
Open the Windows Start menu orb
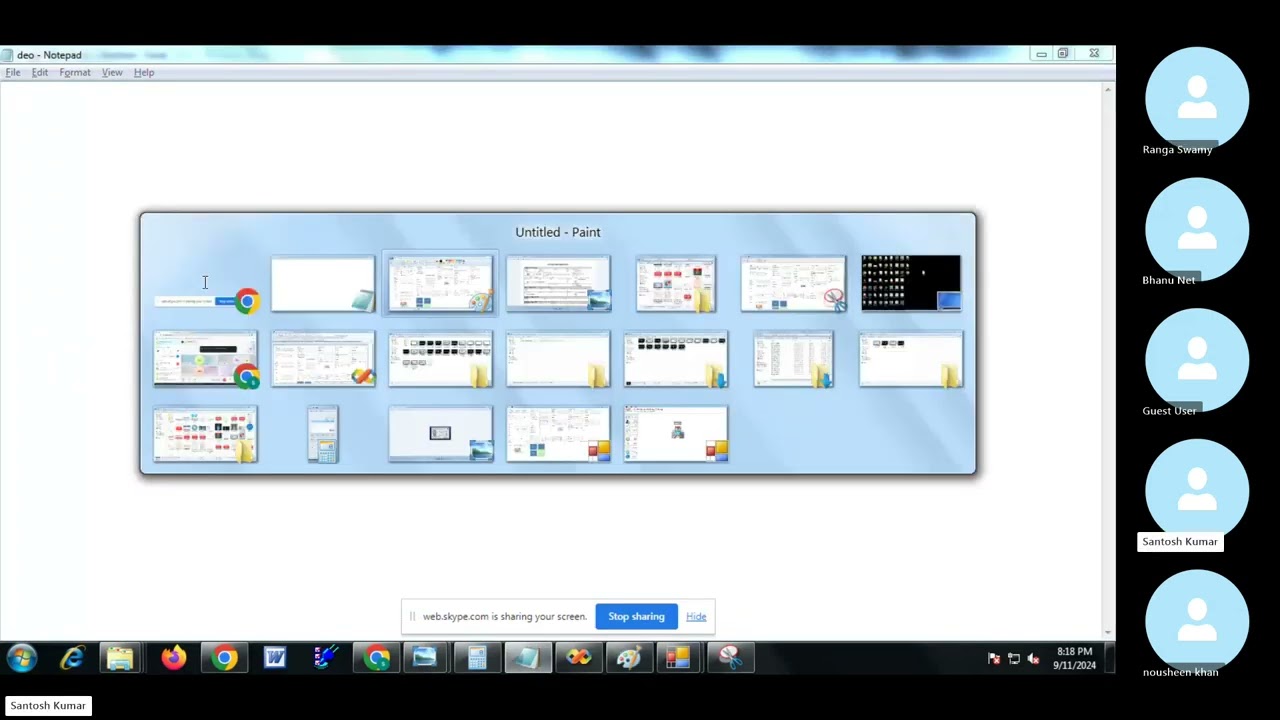22,658
